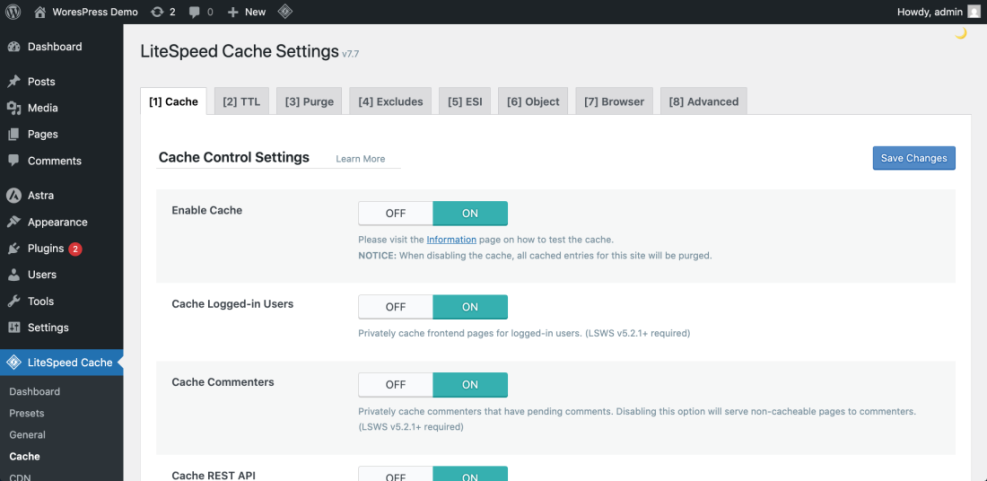Open the [8] Advanced tab
This screenshot has width=987, height=481.
[x=704, y=101]
